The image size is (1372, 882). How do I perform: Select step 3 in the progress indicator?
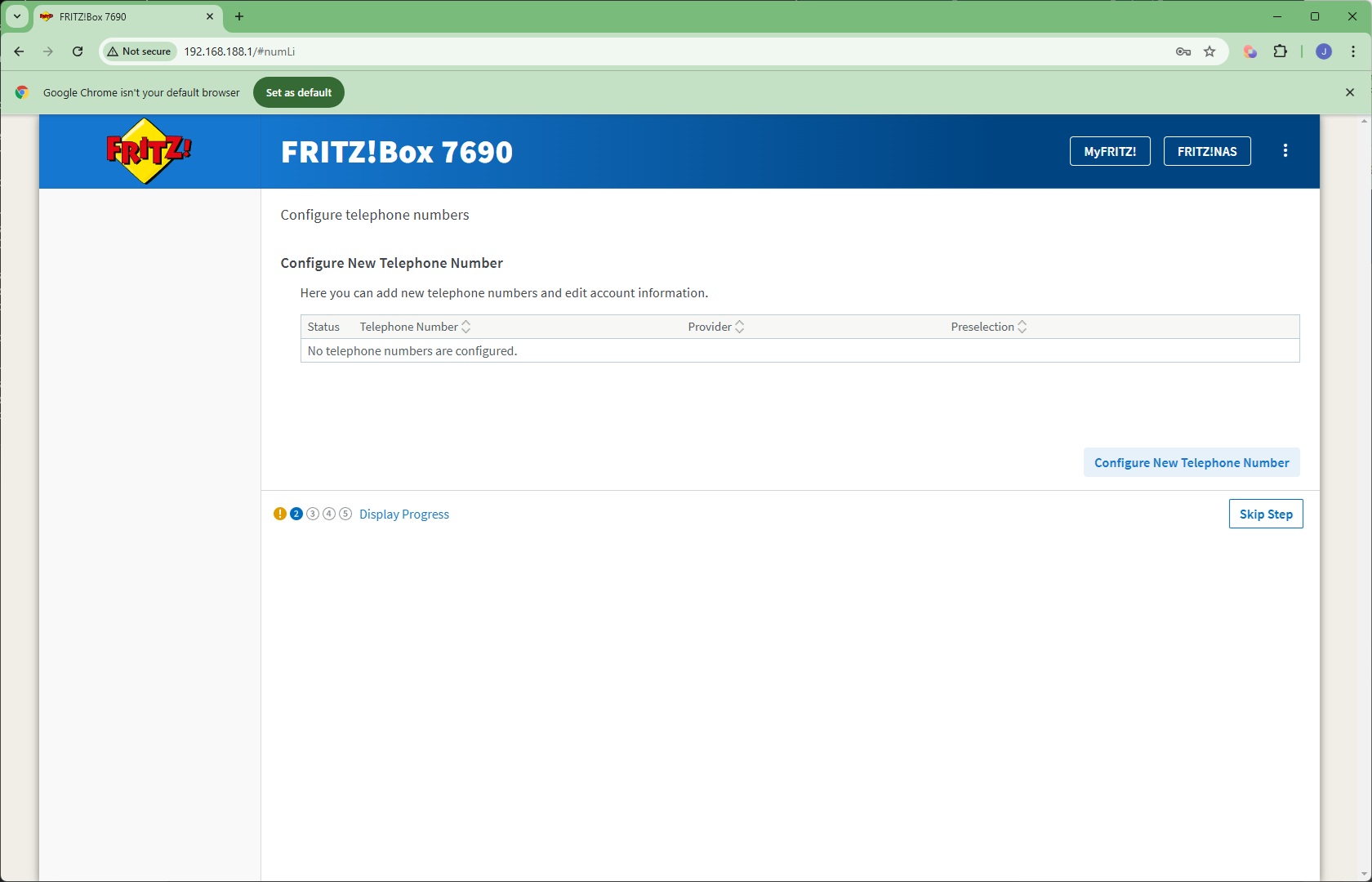coord(313,514)
